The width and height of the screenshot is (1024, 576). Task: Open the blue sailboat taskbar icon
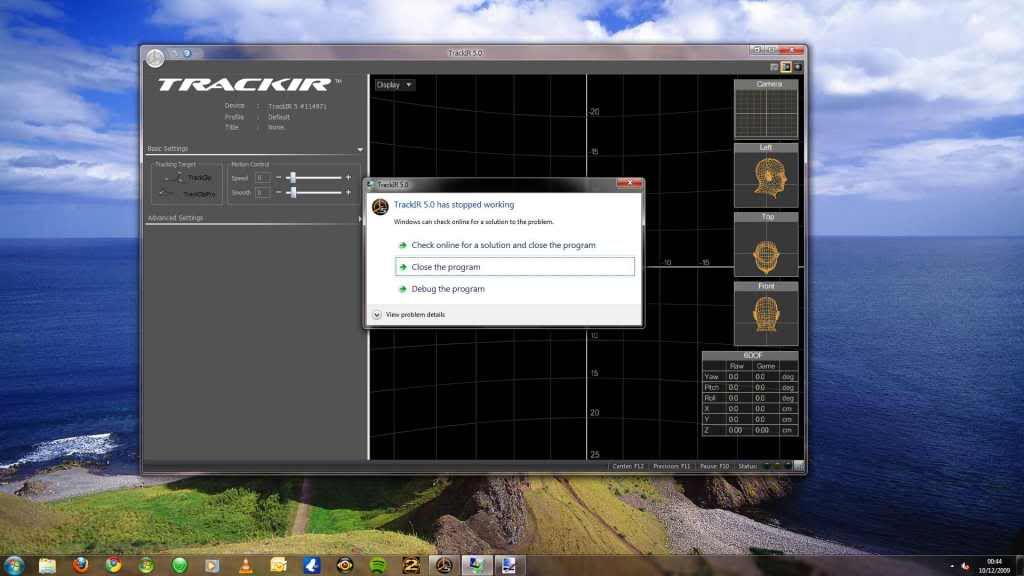coord(312,566)
